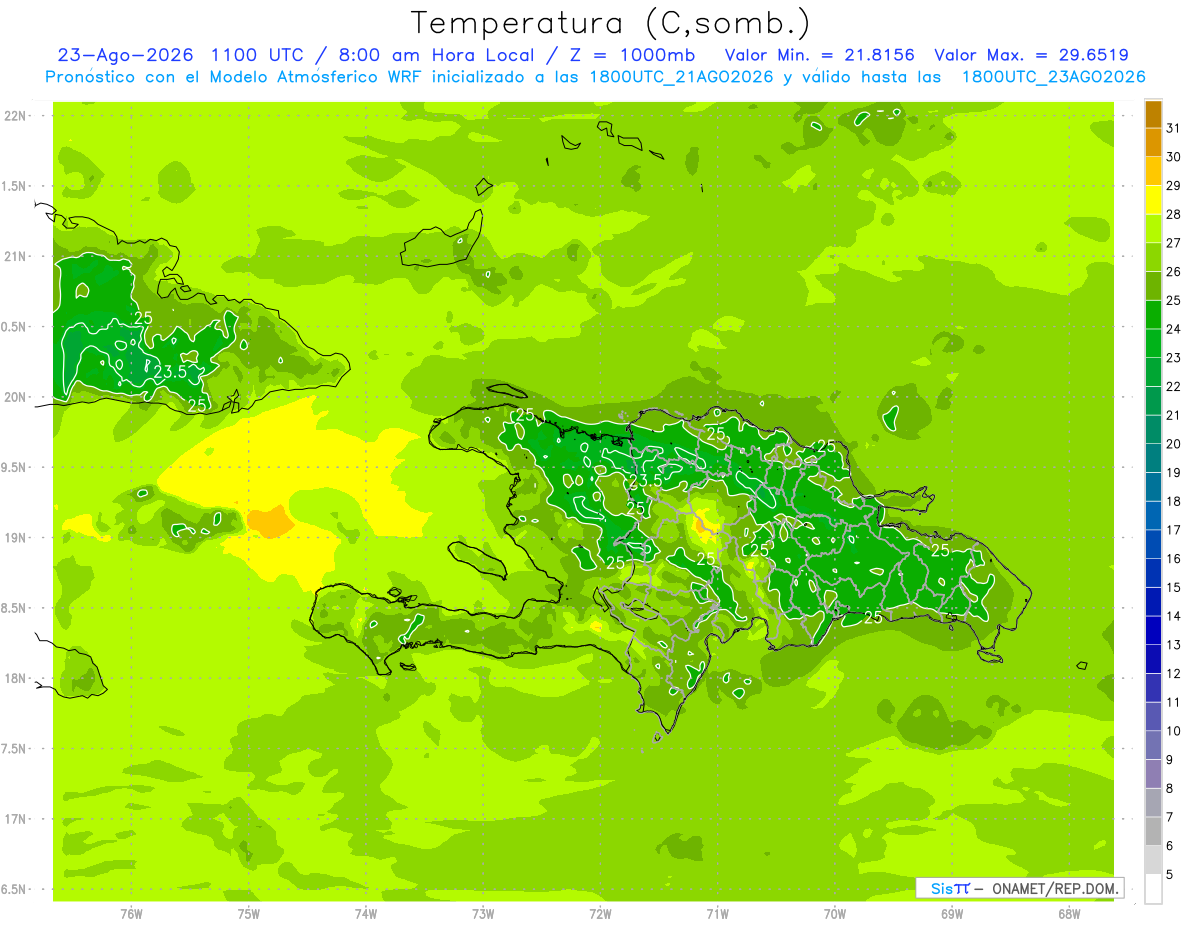Image resolution: width=1200 pixels, height=927 pixels.
Task: Pick the legend swatch between 20 and 21
Action: tap(1153, 429)
